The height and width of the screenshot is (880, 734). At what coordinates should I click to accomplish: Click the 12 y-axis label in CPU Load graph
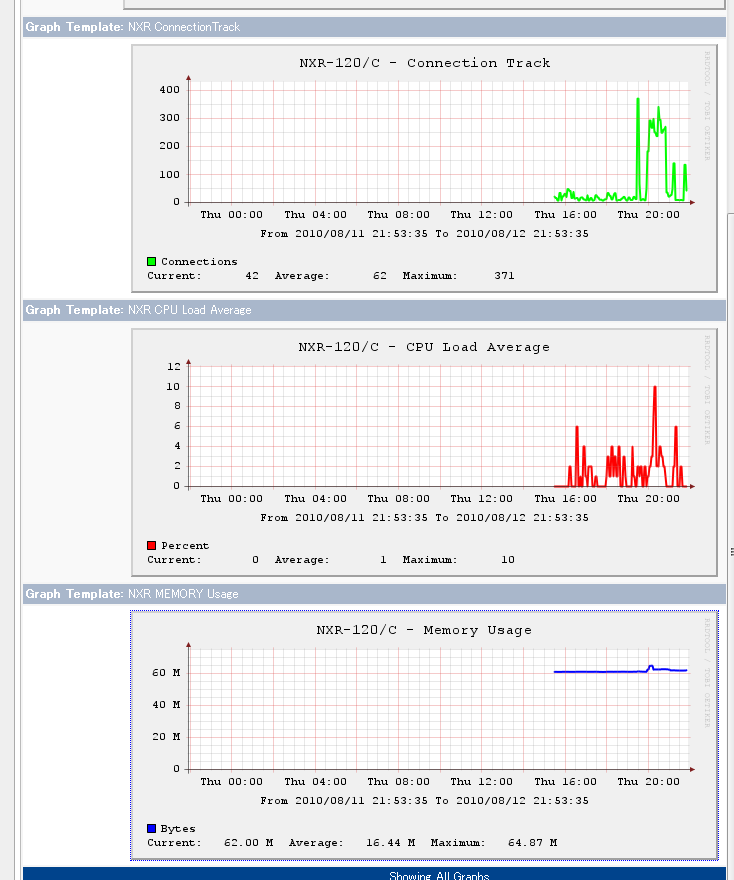pyautogui.click(x=173, y=366)
